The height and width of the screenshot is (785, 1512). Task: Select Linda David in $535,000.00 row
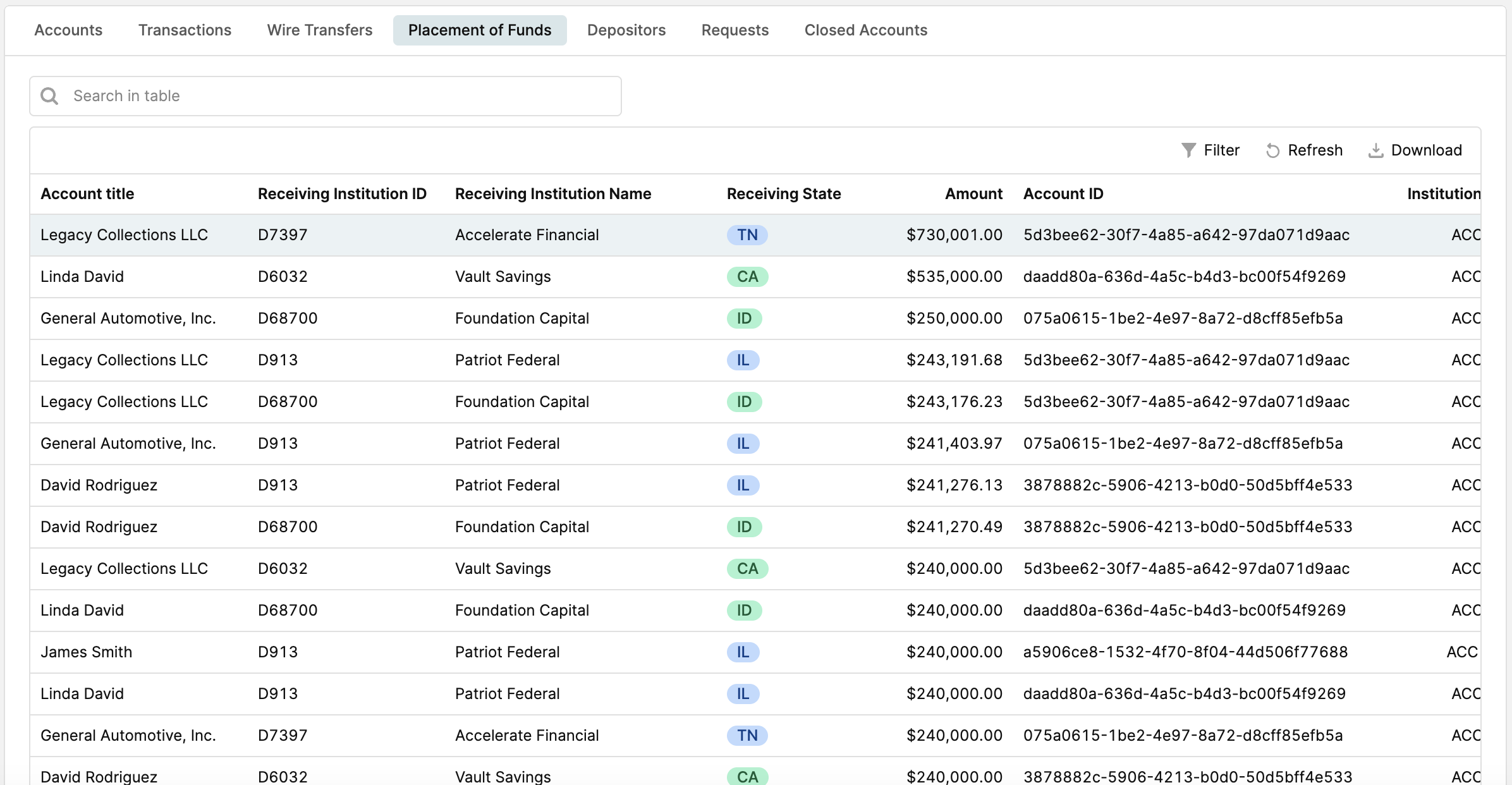click(x=82, y=277)
